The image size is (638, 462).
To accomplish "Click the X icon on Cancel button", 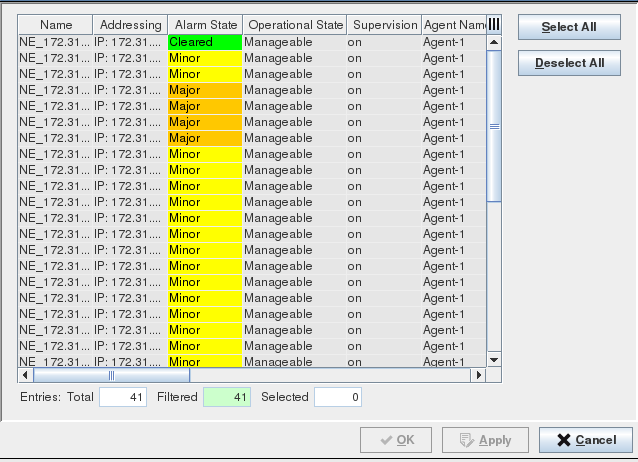I will [x=564, y=440].
